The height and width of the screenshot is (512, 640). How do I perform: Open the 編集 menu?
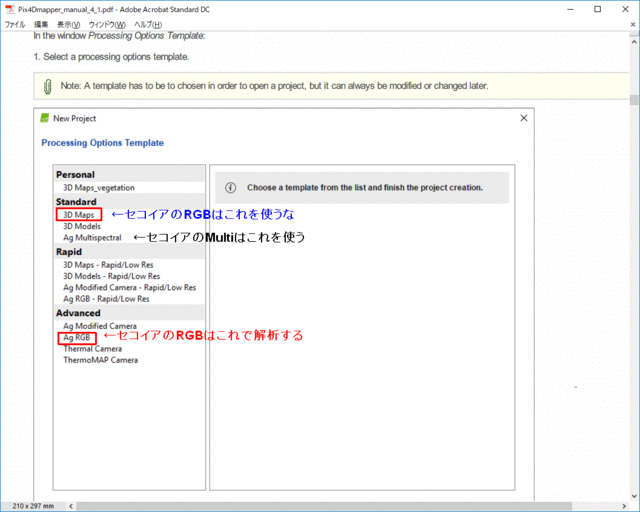coord(41,24)
